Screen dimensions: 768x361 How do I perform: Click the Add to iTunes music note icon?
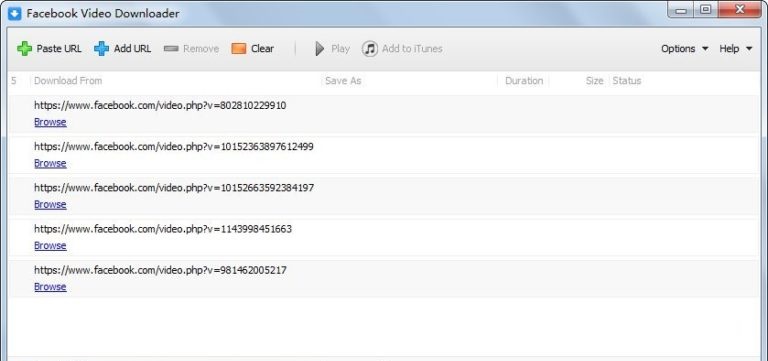[x=370, y=48]
